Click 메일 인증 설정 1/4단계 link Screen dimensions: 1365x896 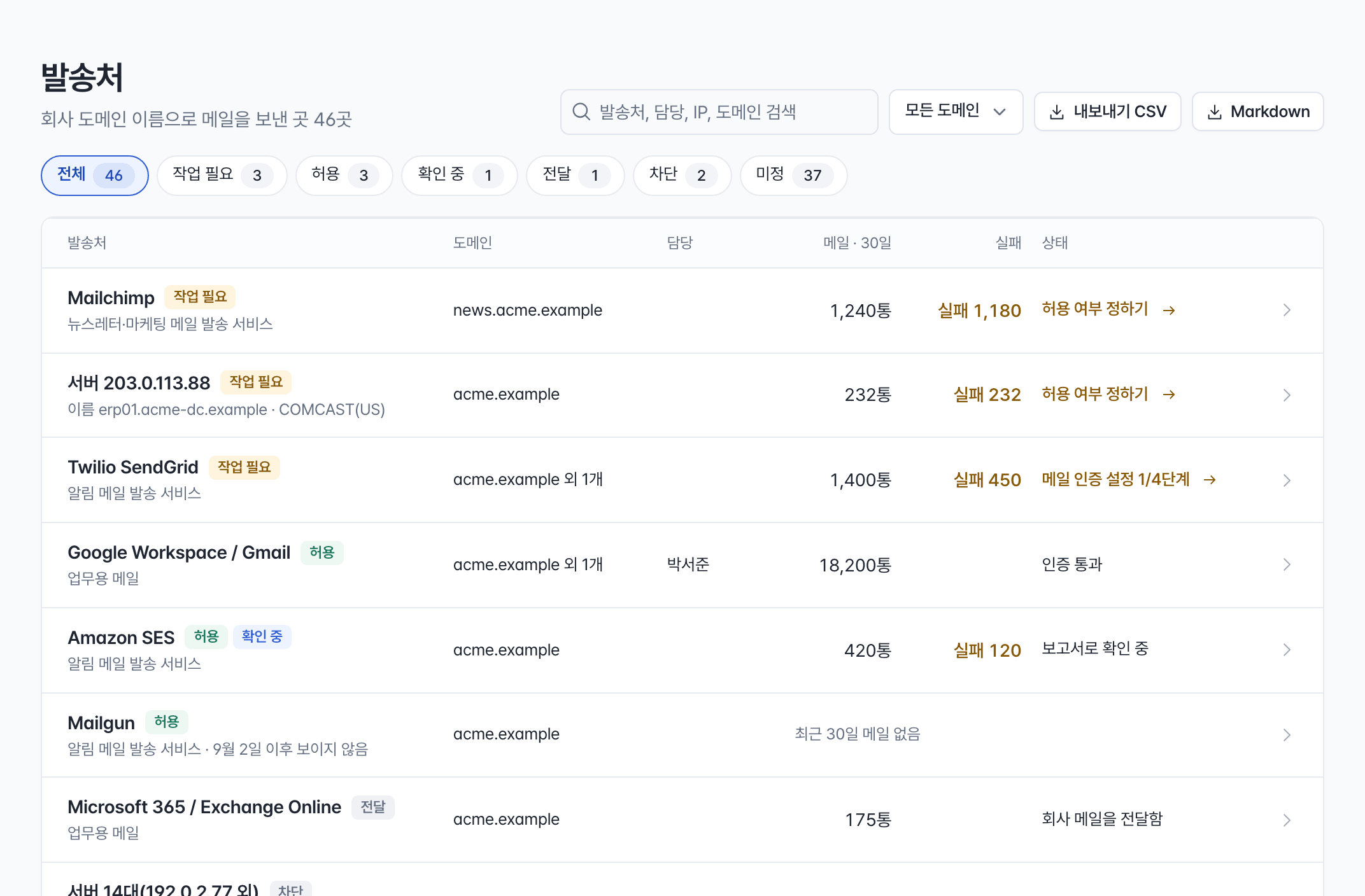click(1129, 480)
